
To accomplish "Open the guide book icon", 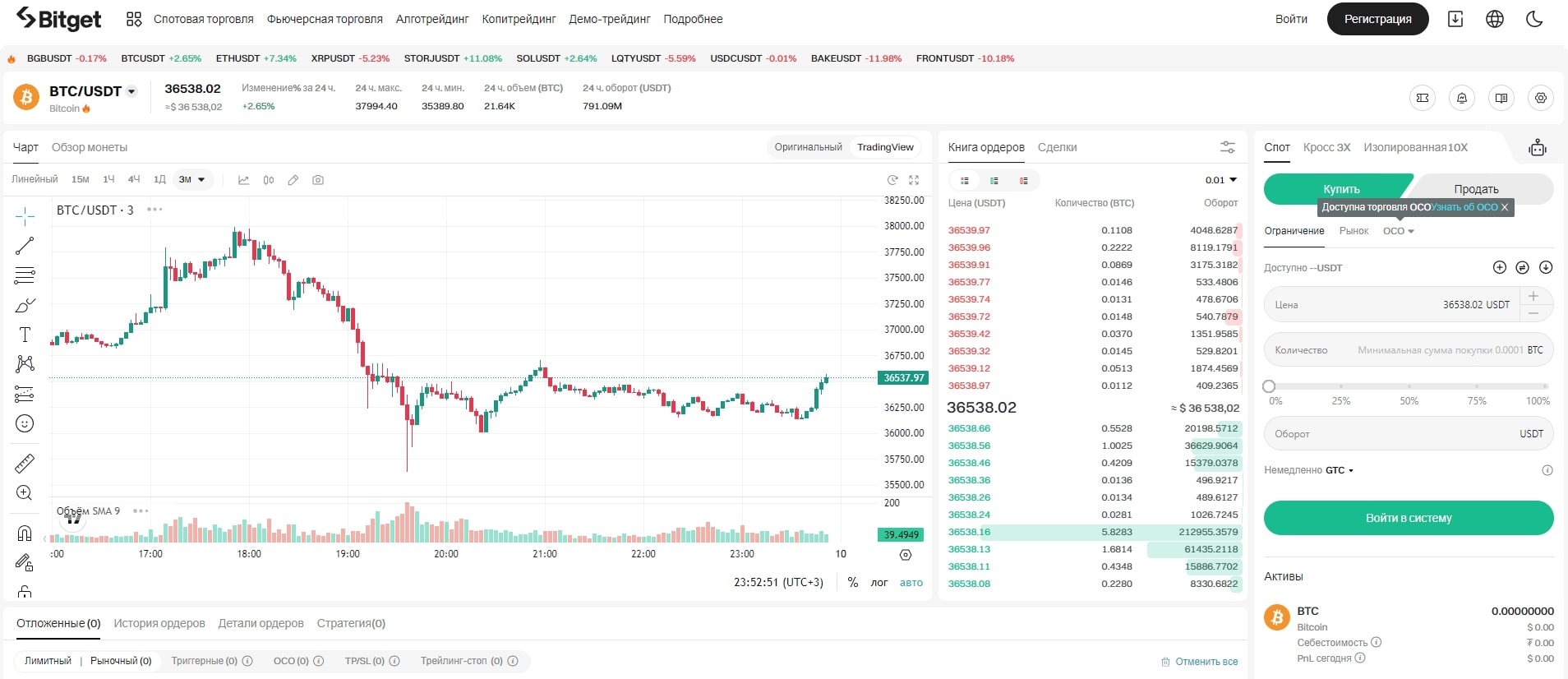I will coord(1501,98).
